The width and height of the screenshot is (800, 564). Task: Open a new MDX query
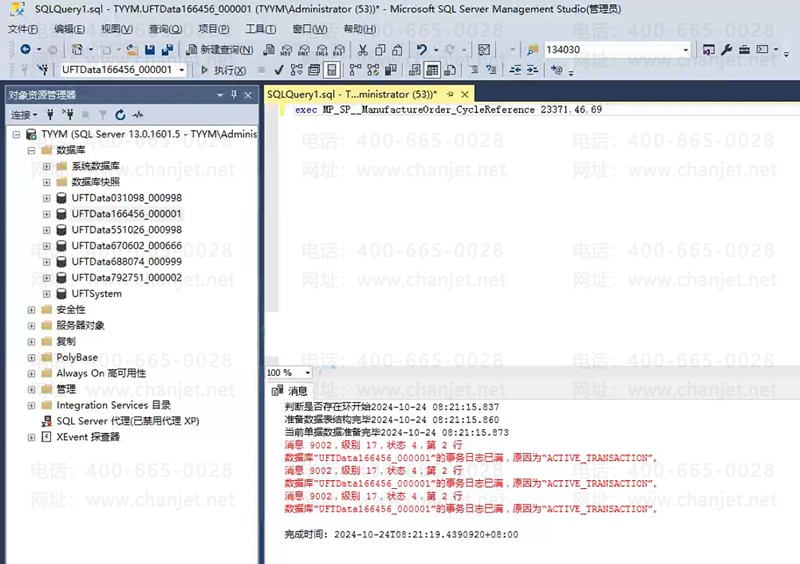coord(286,50)
